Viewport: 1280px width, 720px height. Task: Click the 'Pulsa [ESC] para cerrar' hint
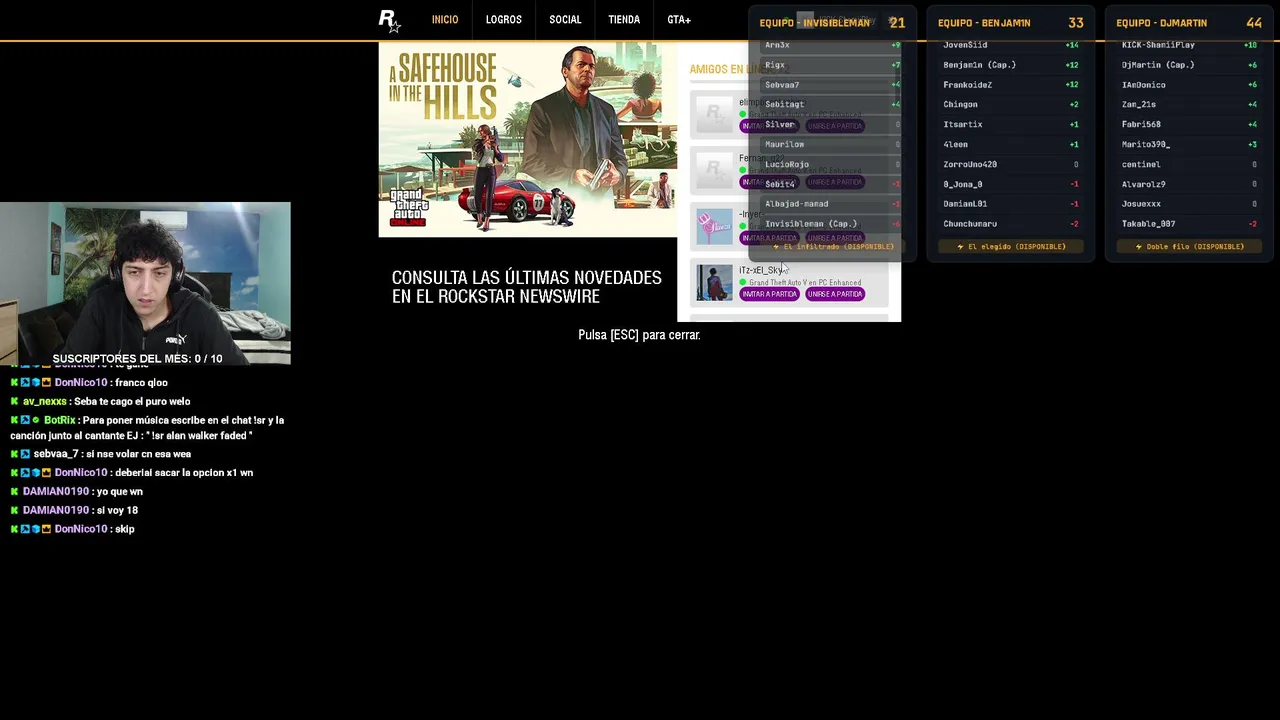tap(639, 335)
